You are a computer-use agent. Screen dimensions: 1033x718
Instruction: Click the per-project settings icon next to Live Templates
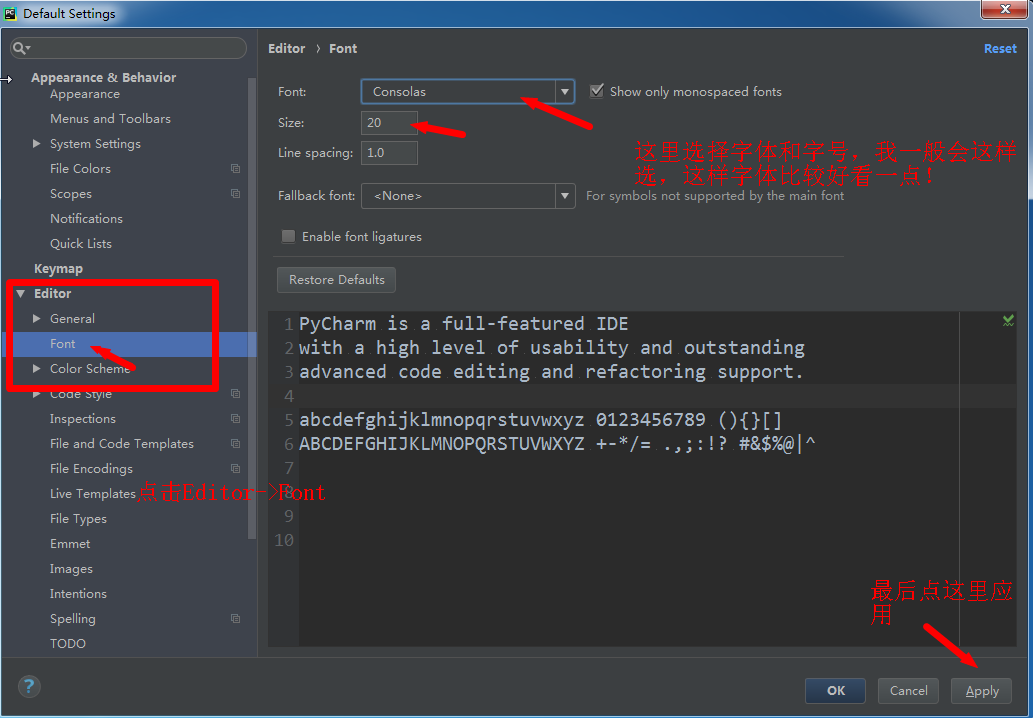coord(236,494)
